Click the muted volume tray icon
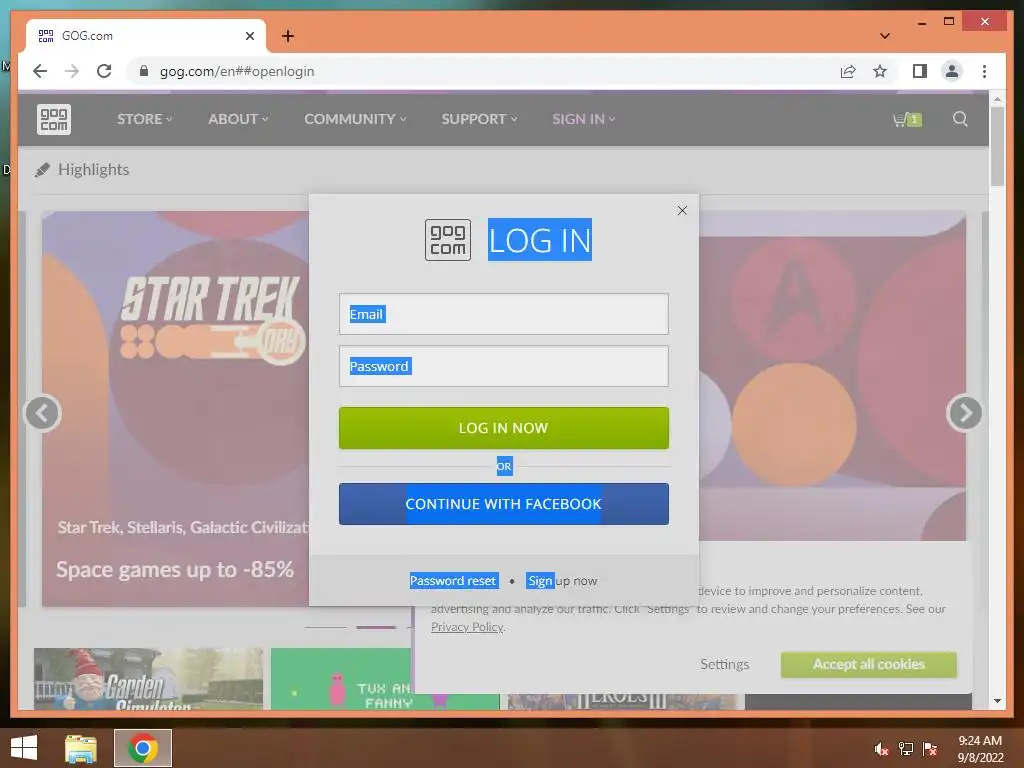This screenshot has width=1024, height=768. [881, 749]
